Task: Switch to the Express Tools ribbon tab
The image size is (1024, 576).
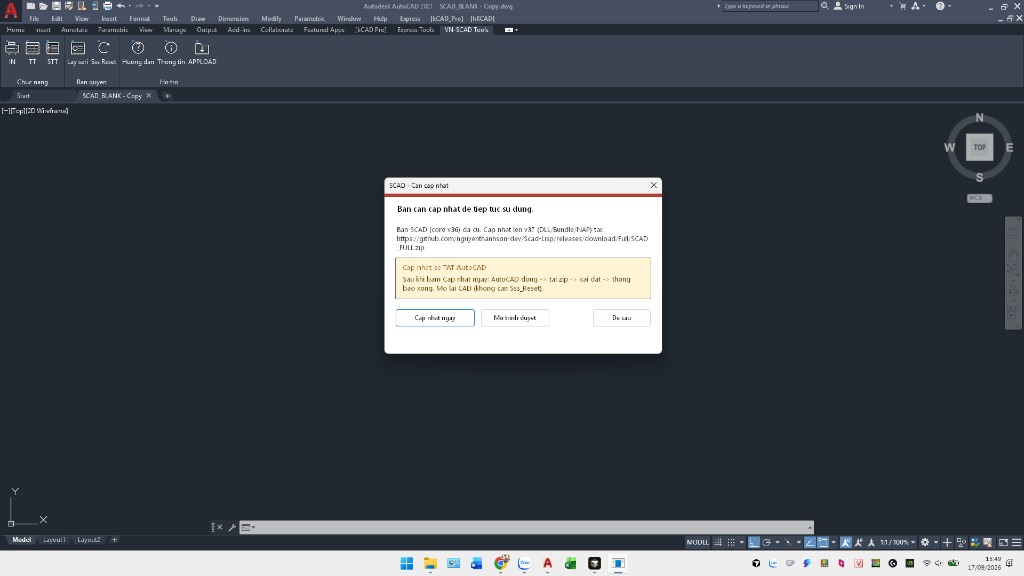Action: [x=415, y=29]
